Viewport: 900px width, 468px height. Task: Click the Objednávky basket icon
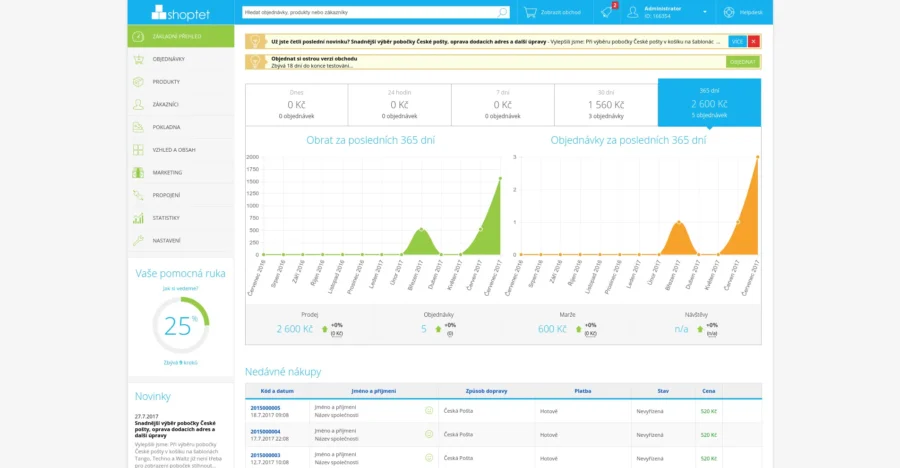(x=138, y=59)
